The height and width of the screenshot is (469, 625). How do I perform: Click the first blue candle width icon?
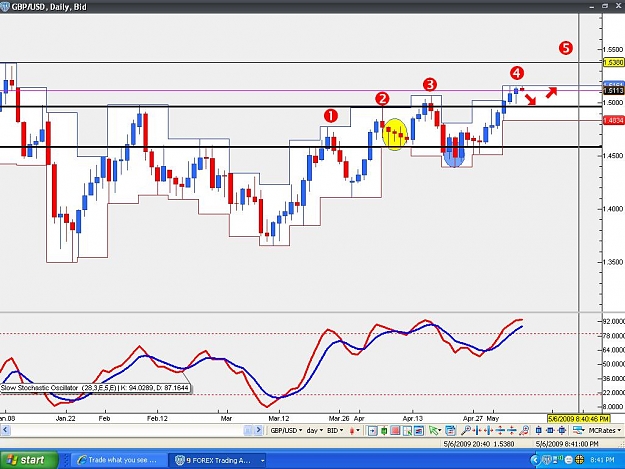click(x=539, y=430)
